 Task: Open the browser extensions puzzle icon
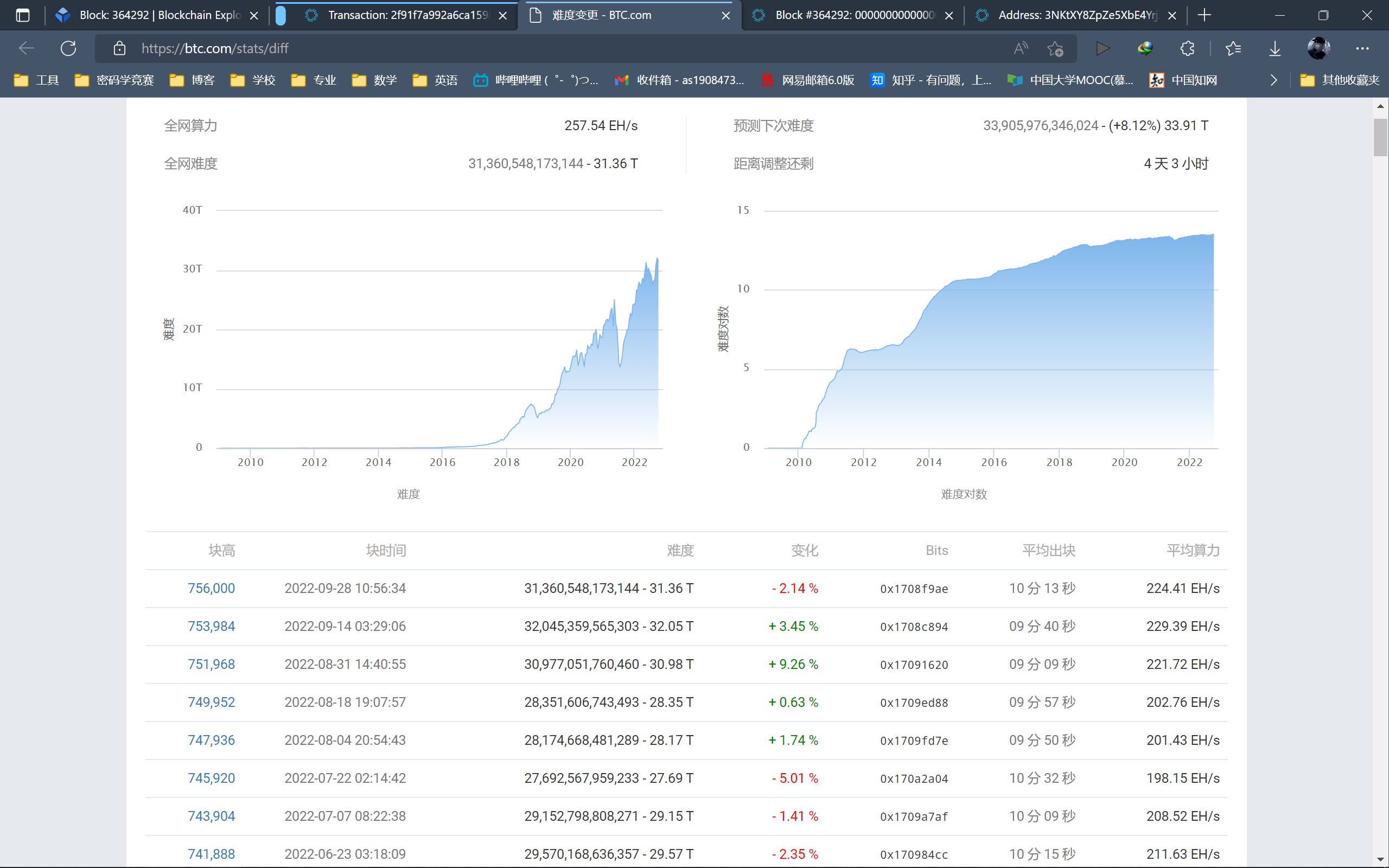(1187, 48)
